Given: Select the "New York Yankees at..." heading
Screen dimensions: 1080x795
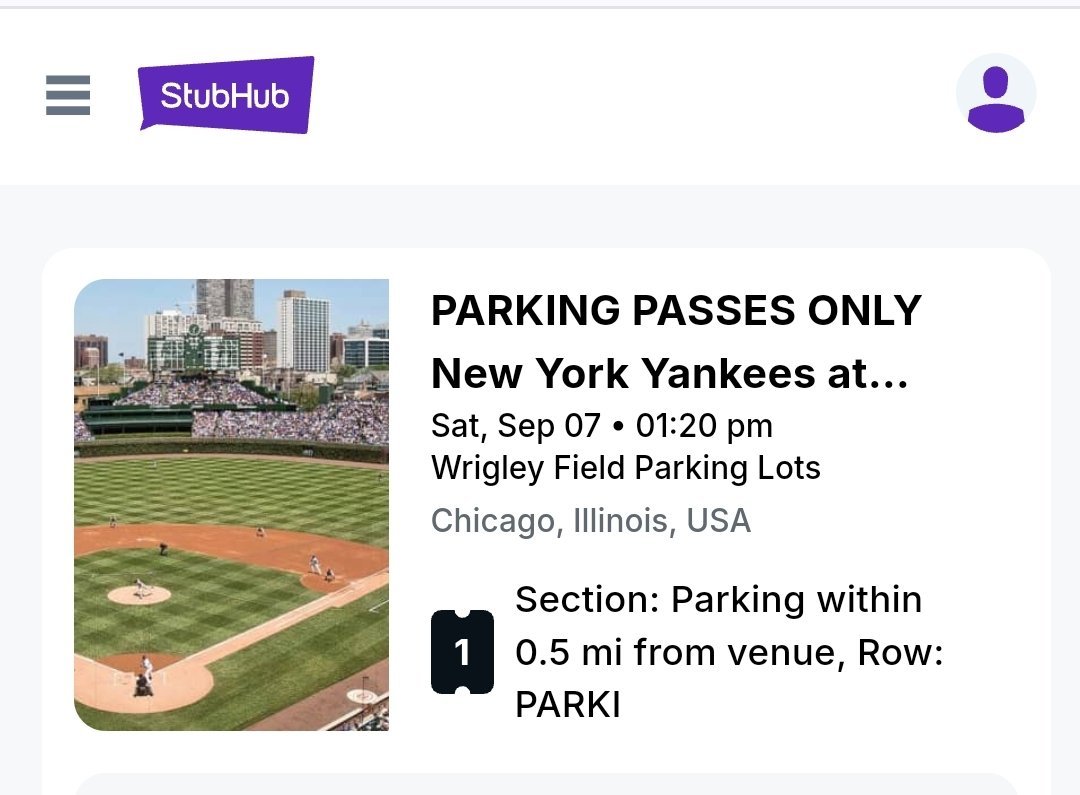Looking at the screenshot, I should [x=669, y=373].
